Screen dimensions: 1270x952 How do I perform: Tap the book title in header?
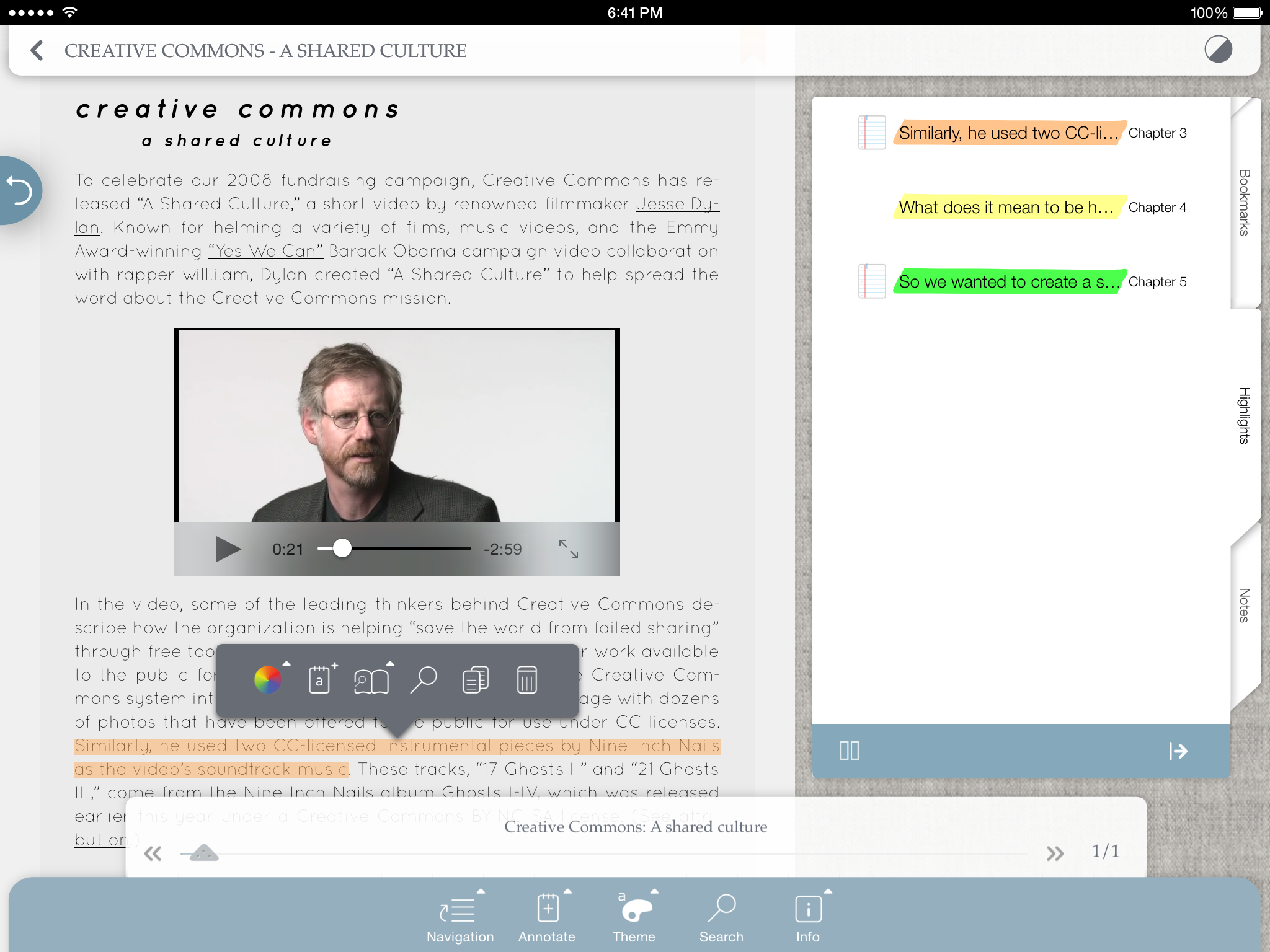pos(265,50)
